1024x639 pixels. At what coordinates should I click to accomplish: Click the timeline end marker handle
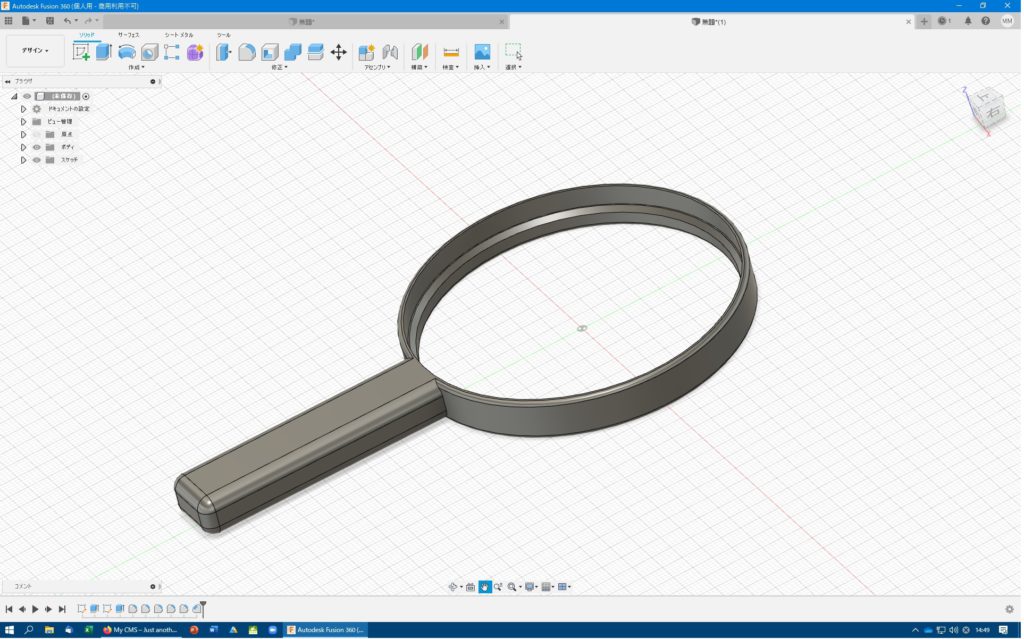tap(203, 608)
